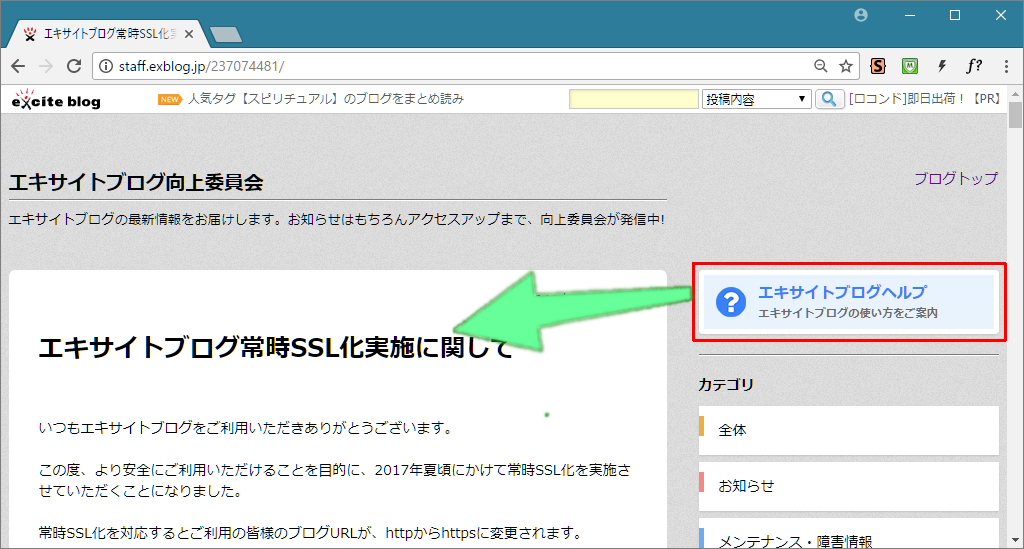
Task: View site information icon in address bar
Action: 106,67
